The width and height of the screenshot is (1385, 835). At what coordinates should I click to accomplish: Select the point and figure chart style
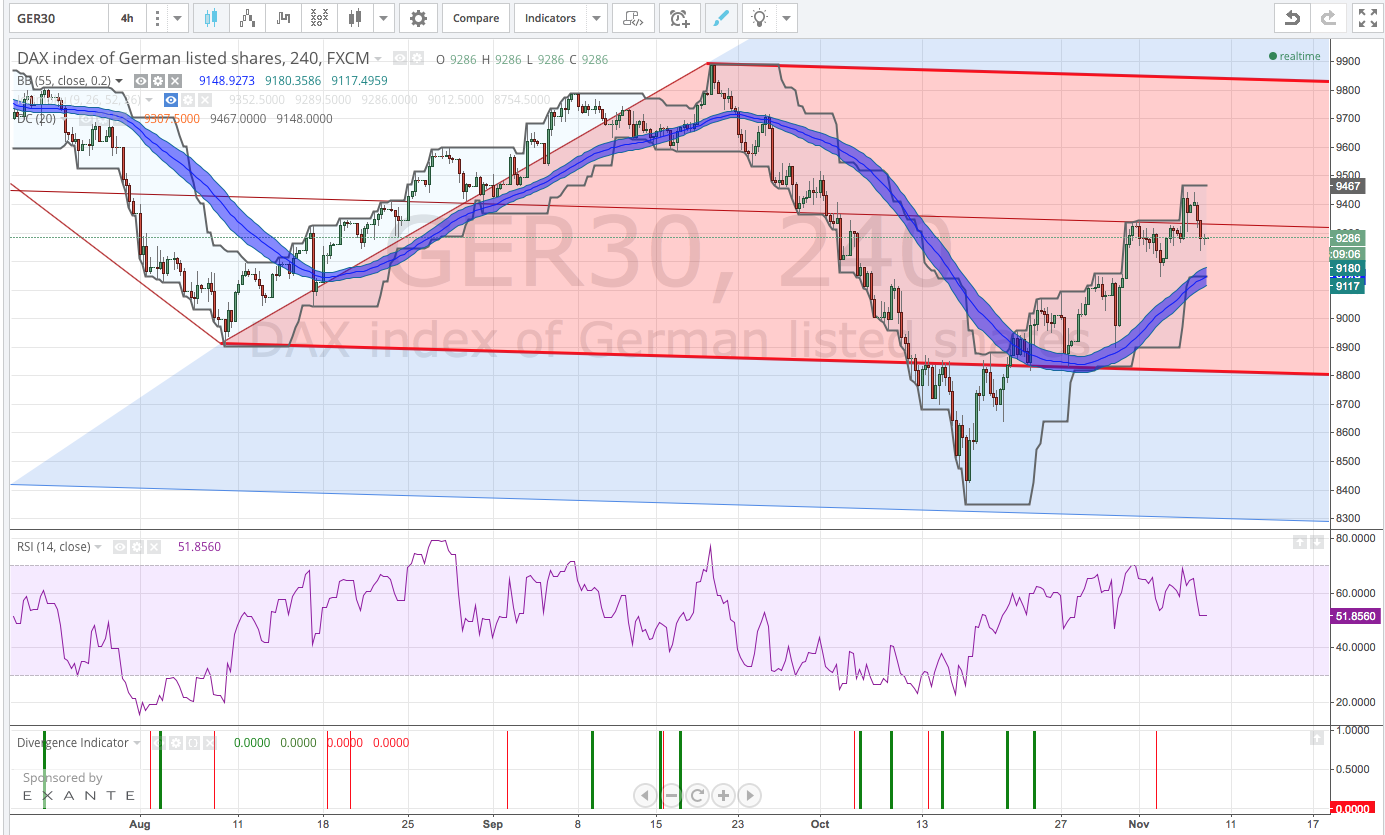click(319, 18)
